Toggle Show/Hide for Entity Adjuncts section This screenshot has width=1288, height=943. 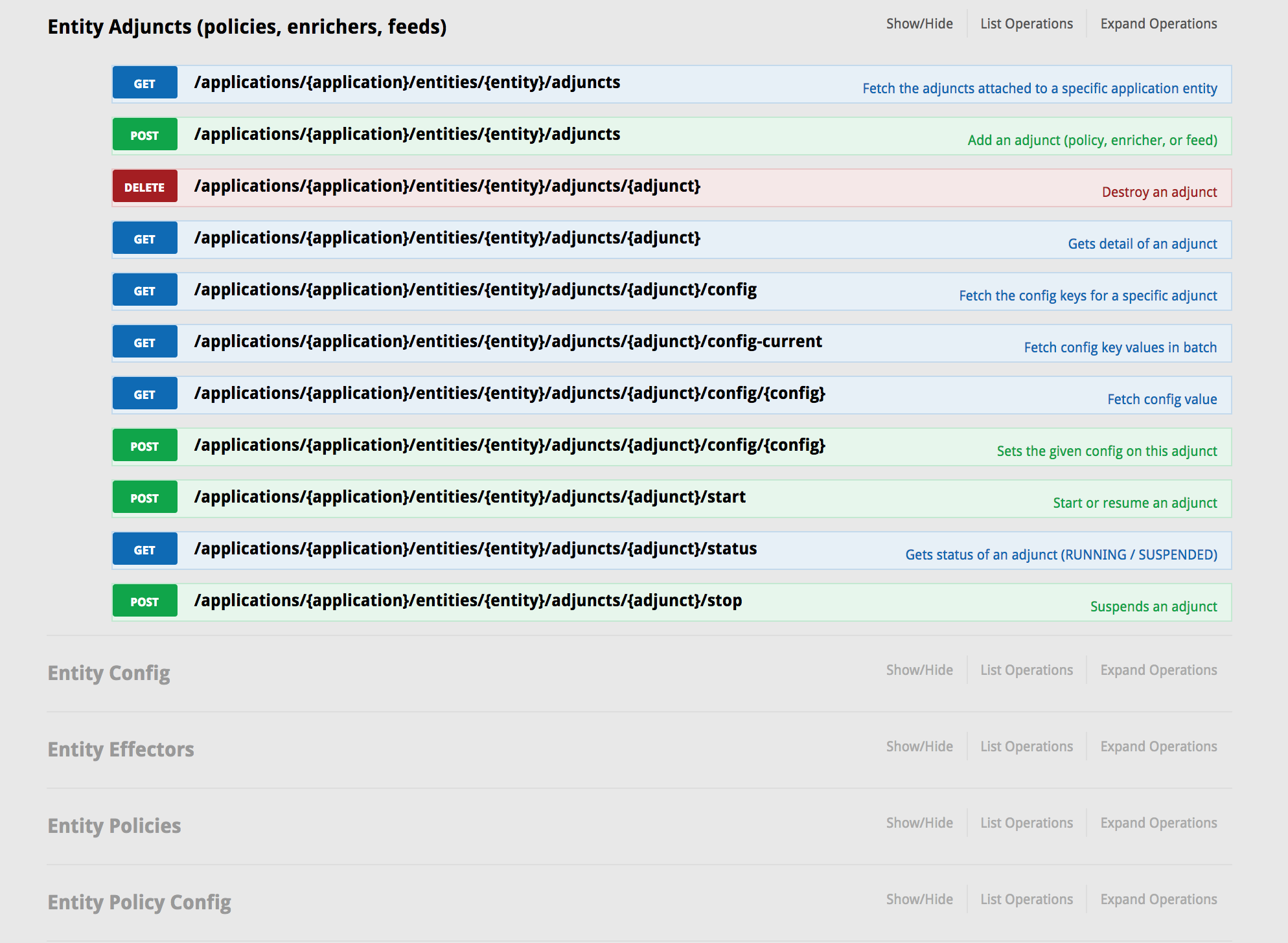coord(919,24)
